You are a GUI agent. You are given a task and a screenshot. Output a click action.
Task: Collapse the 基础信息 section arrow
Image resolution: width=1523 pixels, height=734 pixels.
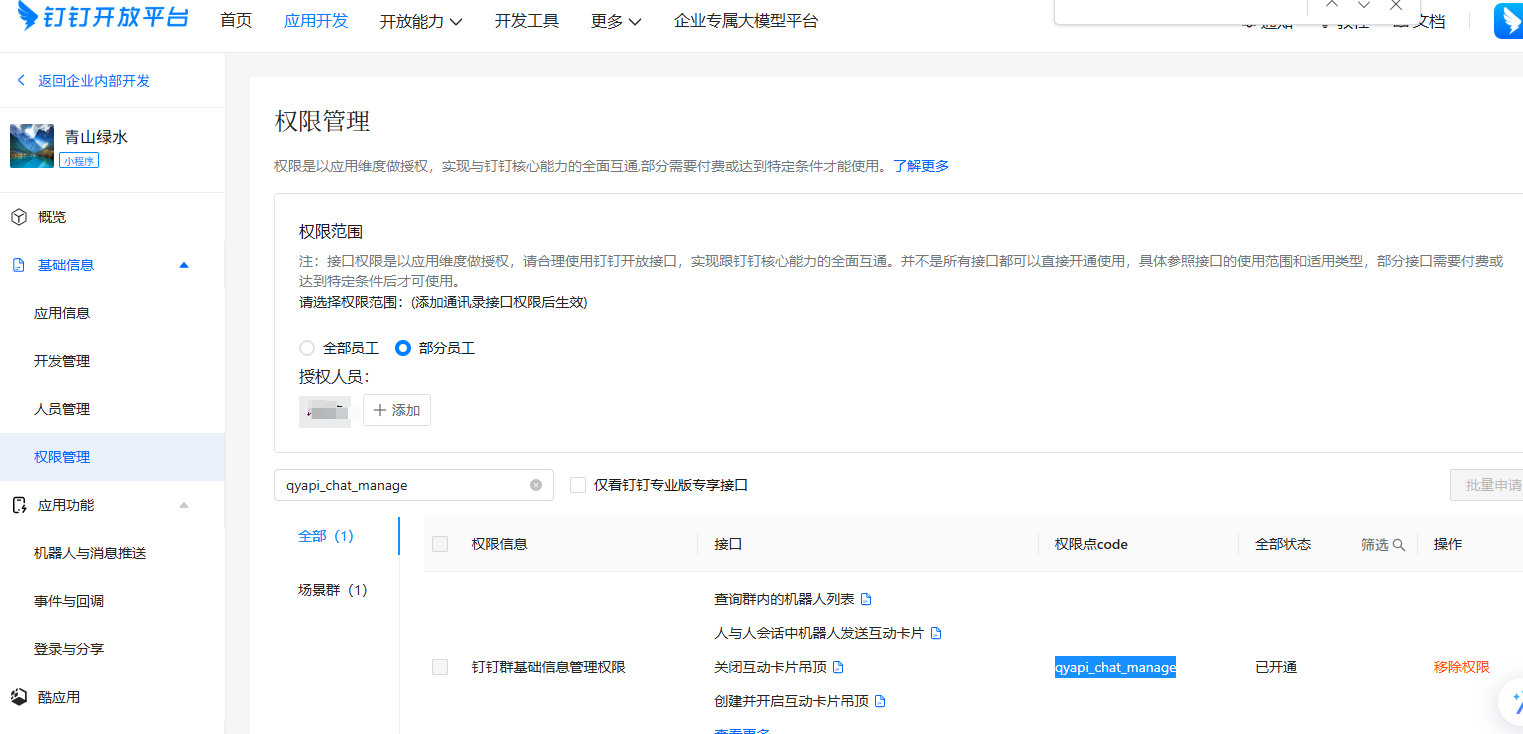pos(183,265)
